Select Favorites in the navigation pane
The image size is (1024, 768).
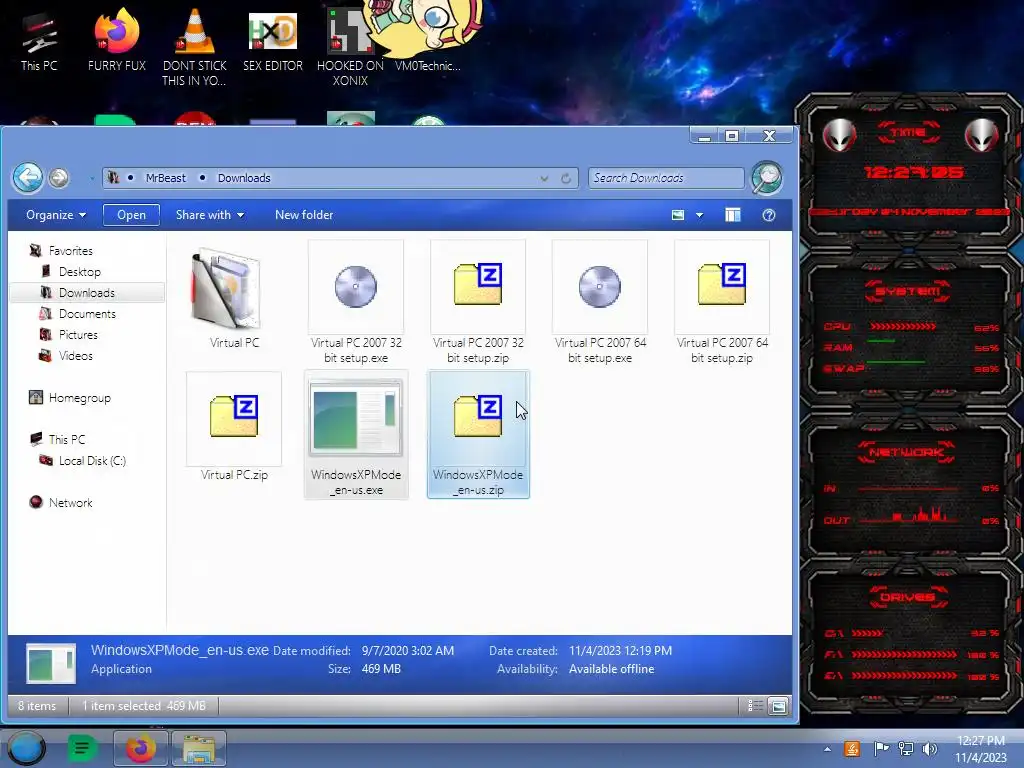click(71, 251)
